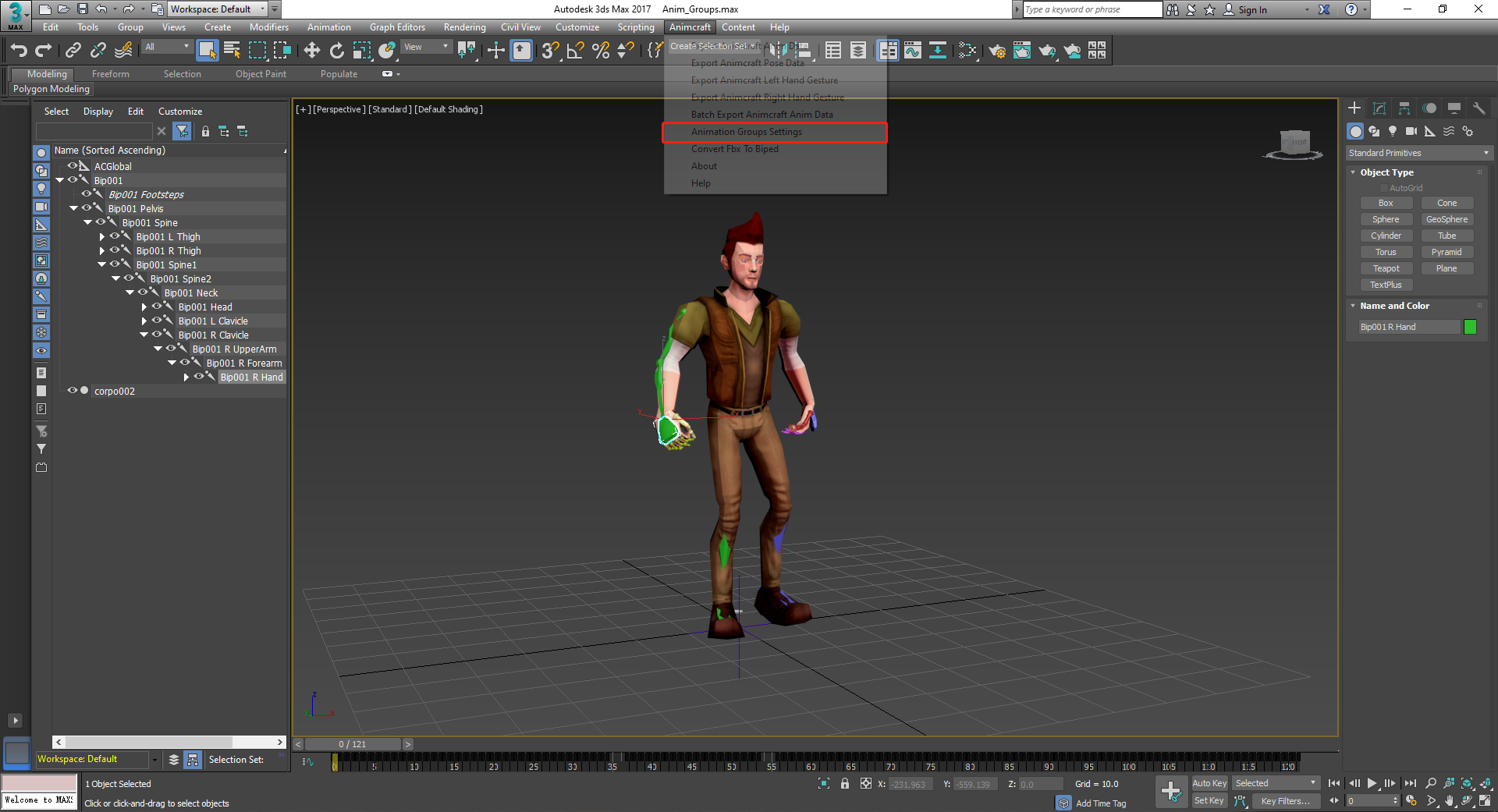Click the Angle Snap toggle icon
The image size is (1498, 812).
tap(575, 51)
